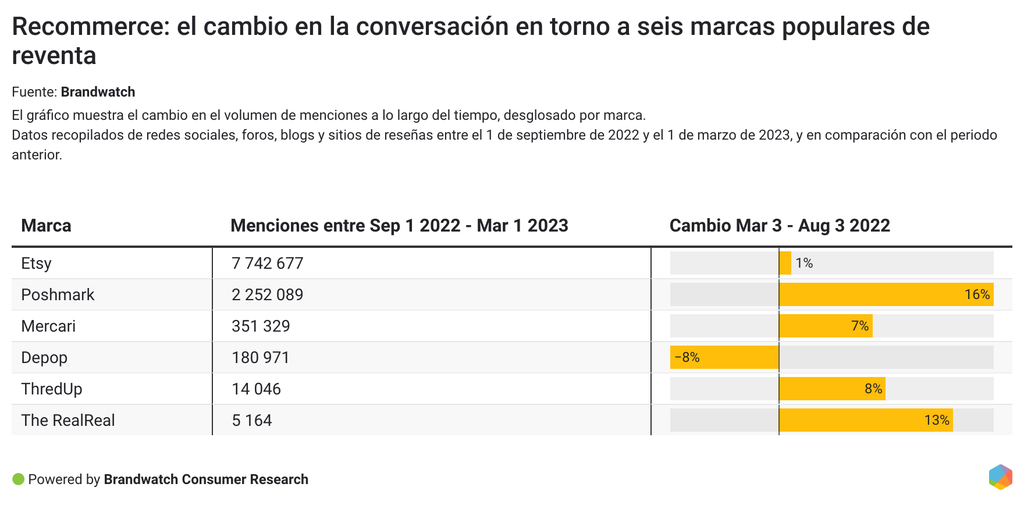Click the Brandwatch hexagon logo icon
Viewport: 1024px width, 505px height.
pyautogui.click(x=1000, y=477)
